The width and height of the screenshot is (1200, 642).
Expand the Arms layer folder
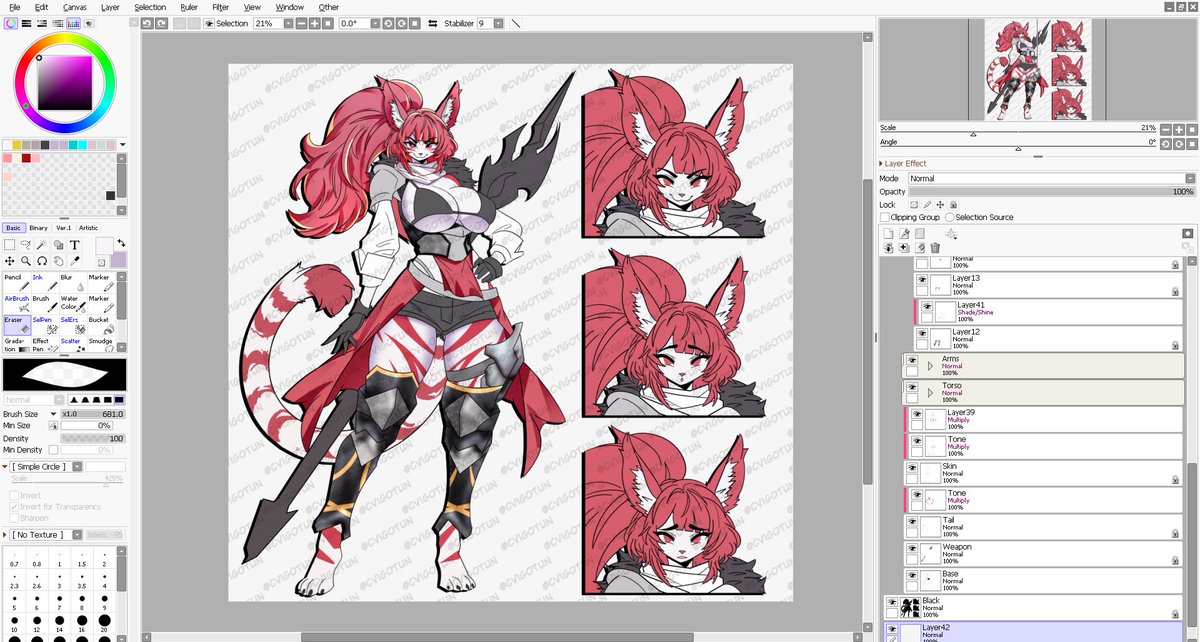931,366
